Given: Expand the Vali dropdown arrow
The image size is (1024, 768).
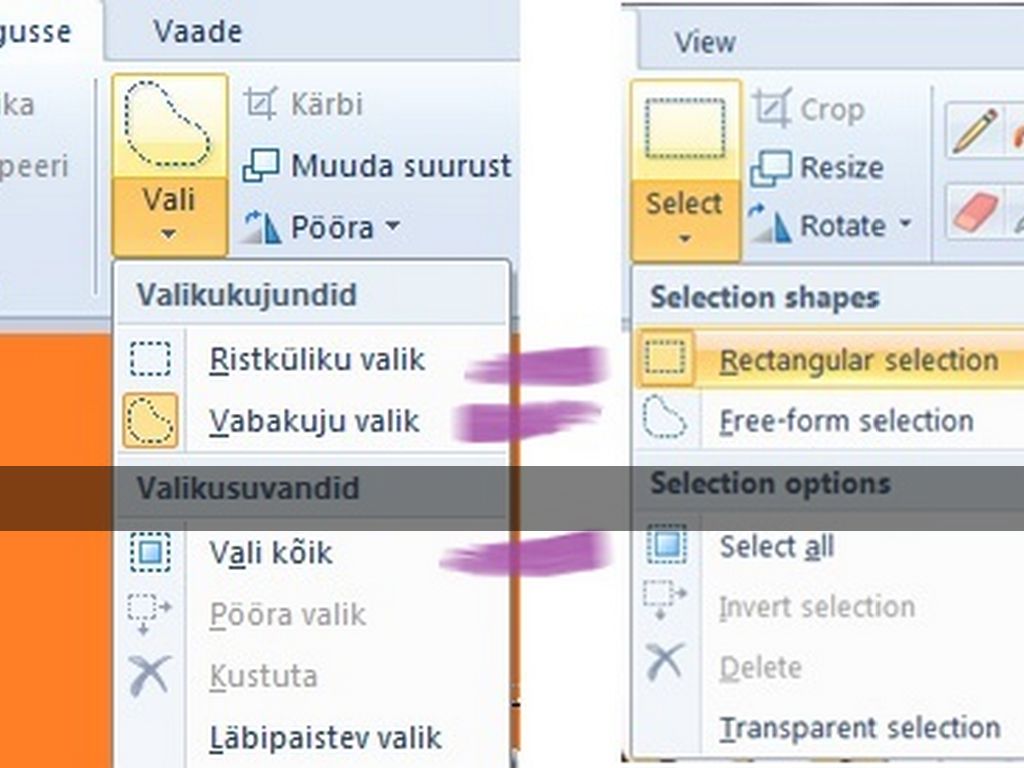Looking at the screenshot, I should click(x=169, y=234).
